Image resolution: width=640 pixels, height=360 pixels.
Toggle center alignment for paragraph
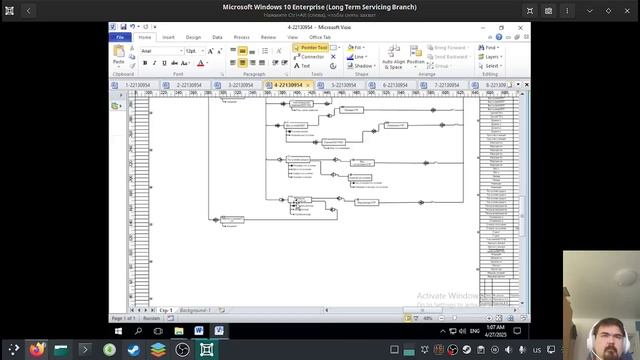[242, 63]
